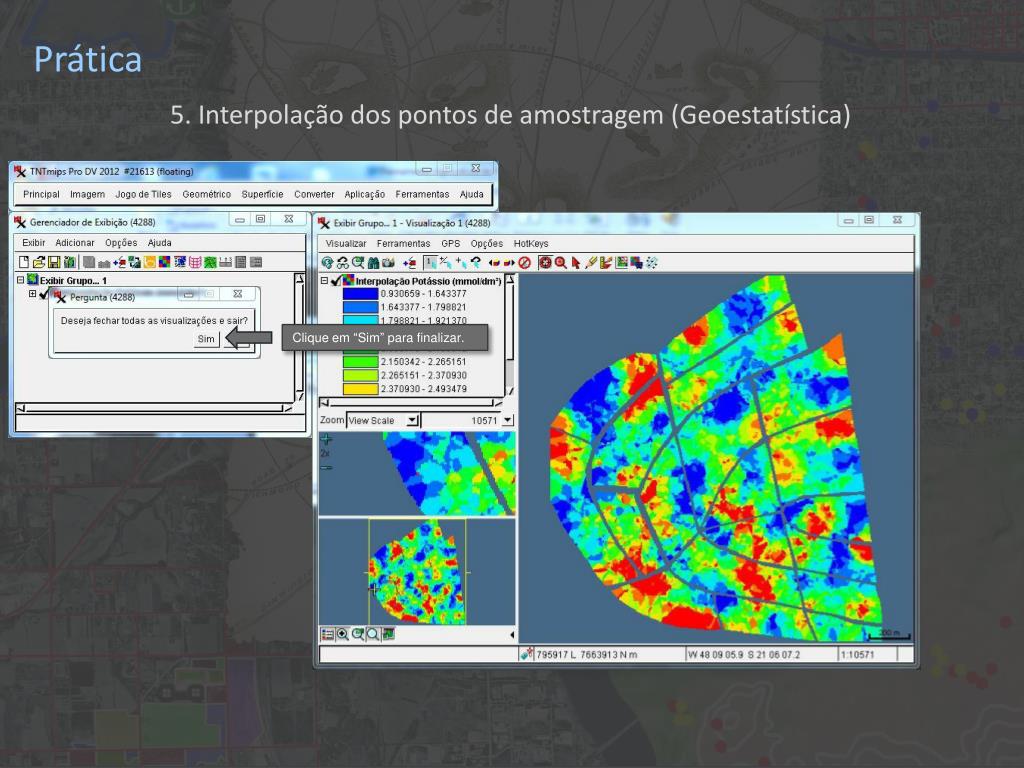The image size is (1024, 768).
Task: Collapse the Interpolação Potássio legend
Action: click(324, 281)
